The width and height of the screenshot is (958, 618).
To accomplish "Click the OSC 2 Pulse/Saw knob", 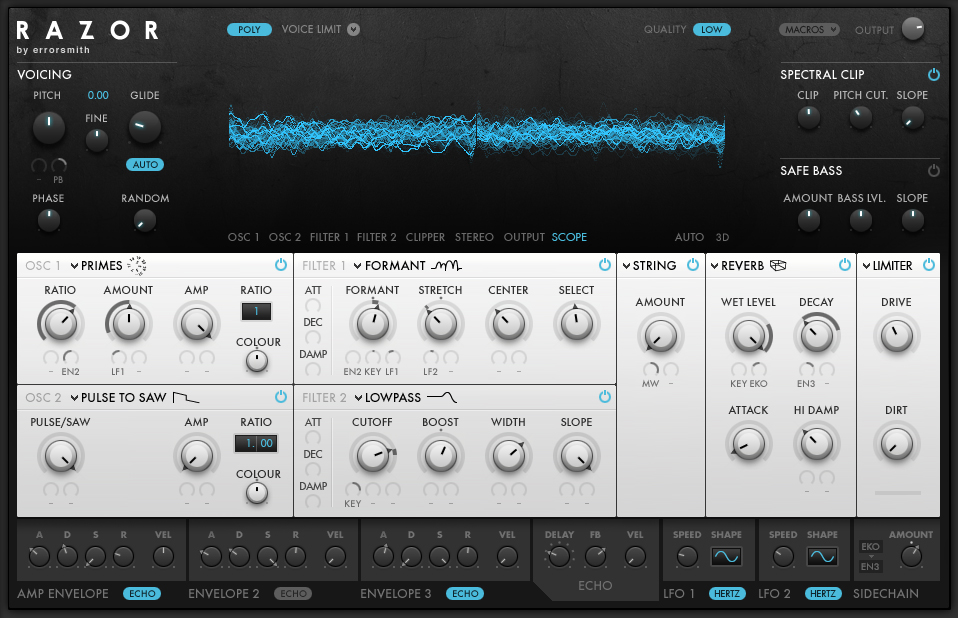I will [60, 456].
